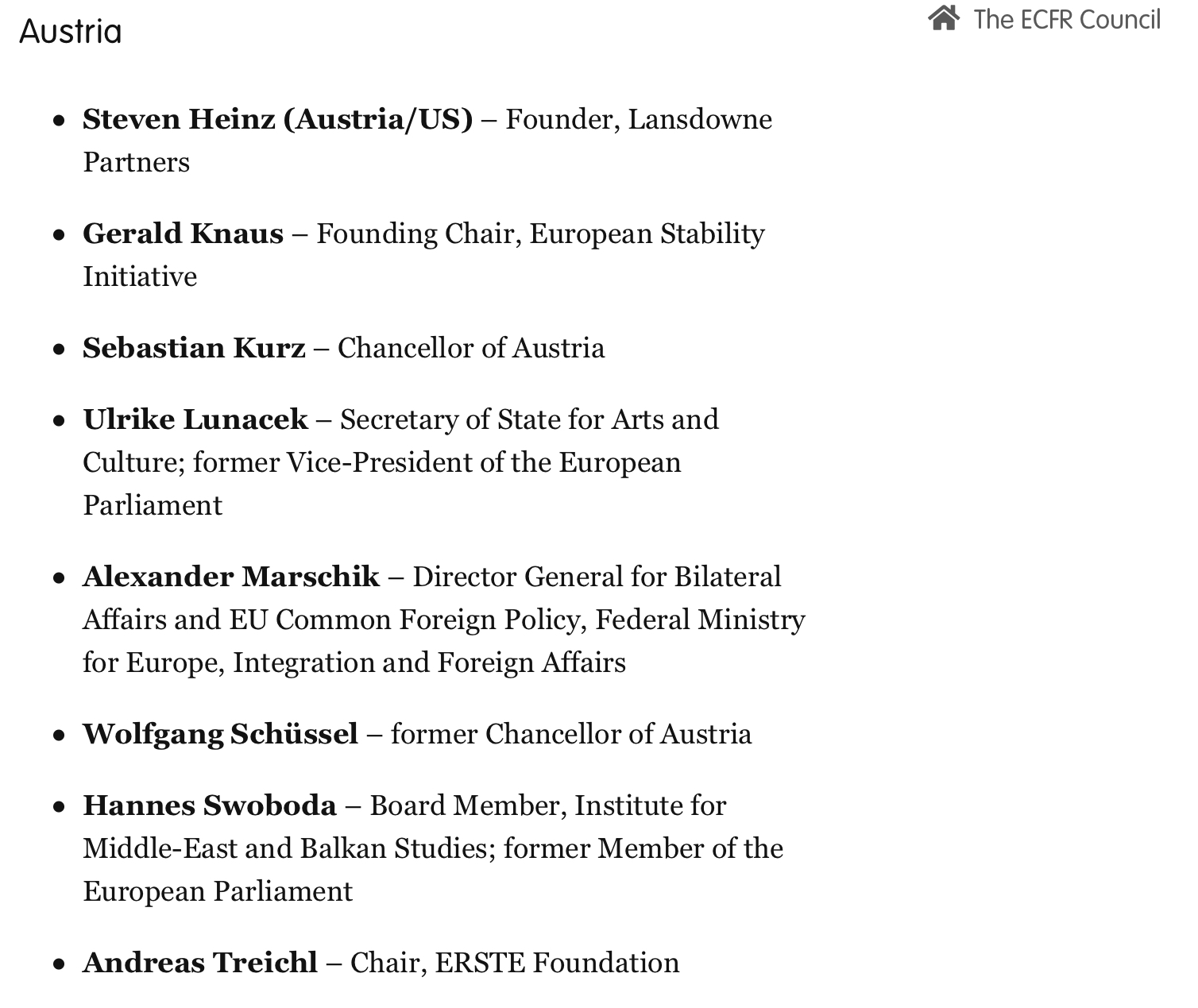Click 'Board Member, Institute for Middle-East' text
The width and height of the screenshot is (1198, 1008).
pyautogui.click(x=547, y=805)
